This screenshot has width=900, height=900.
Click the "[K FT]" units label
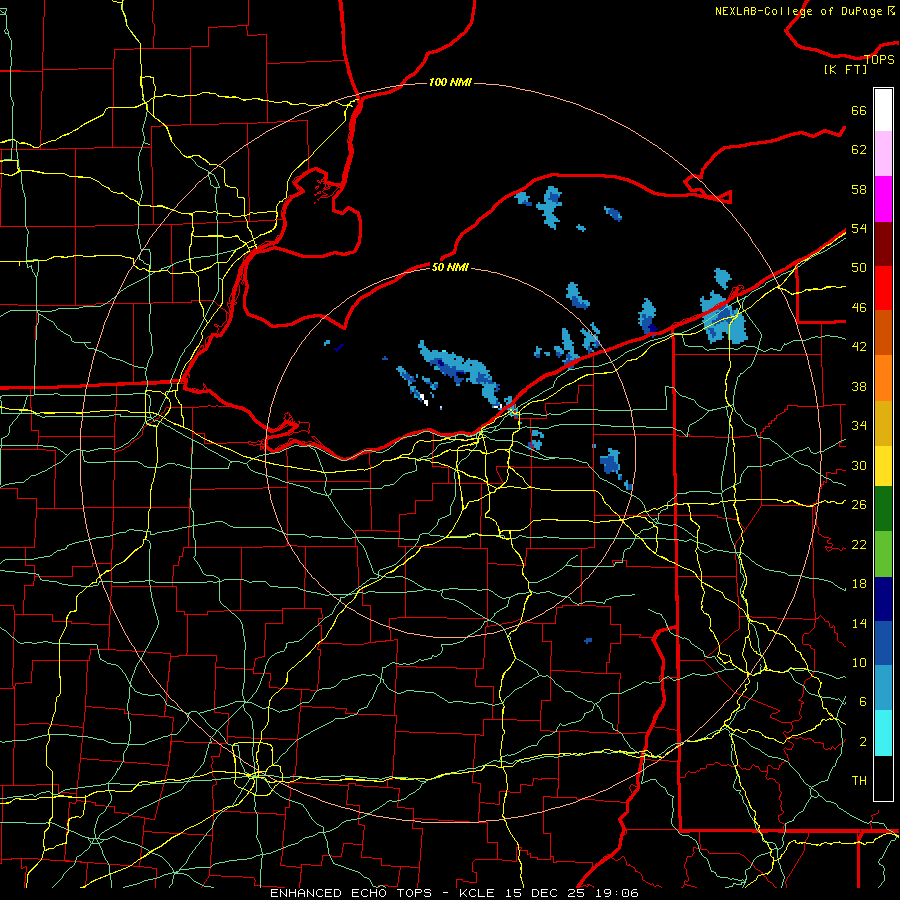845,69
